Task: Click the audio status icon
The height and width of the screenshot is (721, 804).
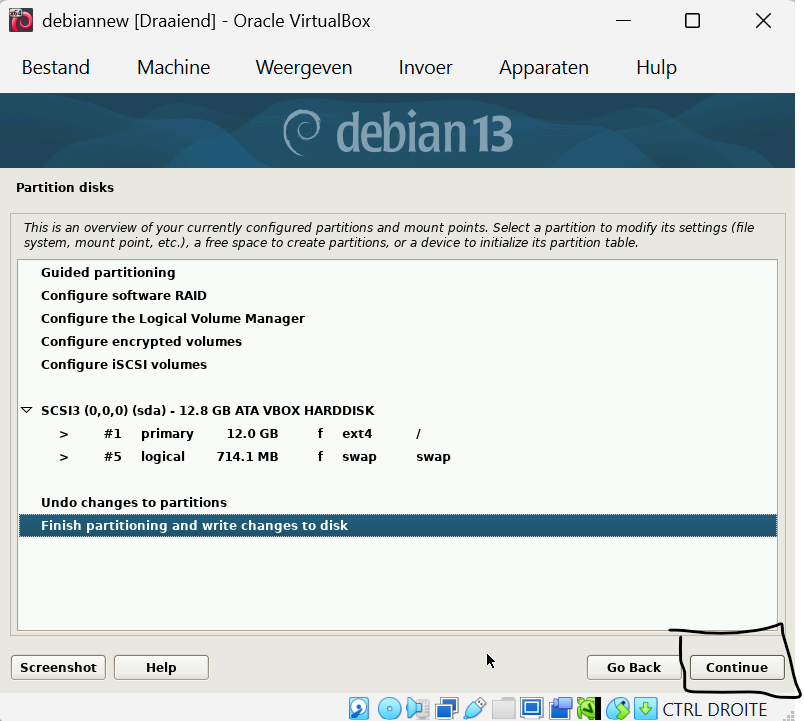Action: [418, 709]
